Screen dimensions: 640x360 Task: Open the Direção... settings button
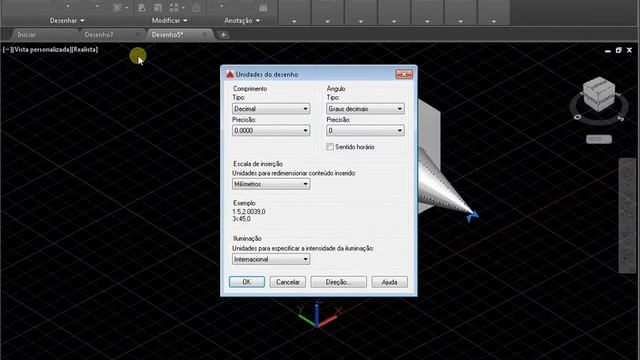(338, 282)
